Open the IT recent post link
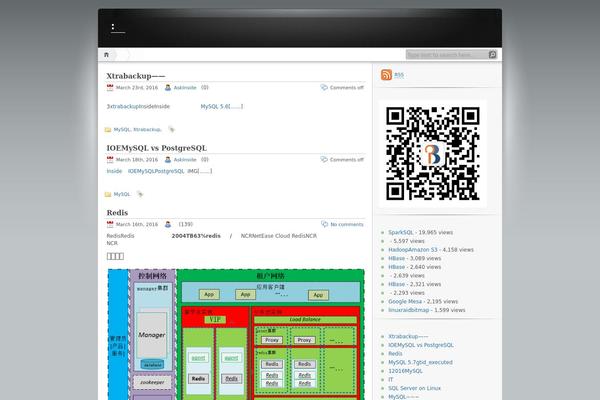This screenshot has height=400, width=600. coord(391,380)
